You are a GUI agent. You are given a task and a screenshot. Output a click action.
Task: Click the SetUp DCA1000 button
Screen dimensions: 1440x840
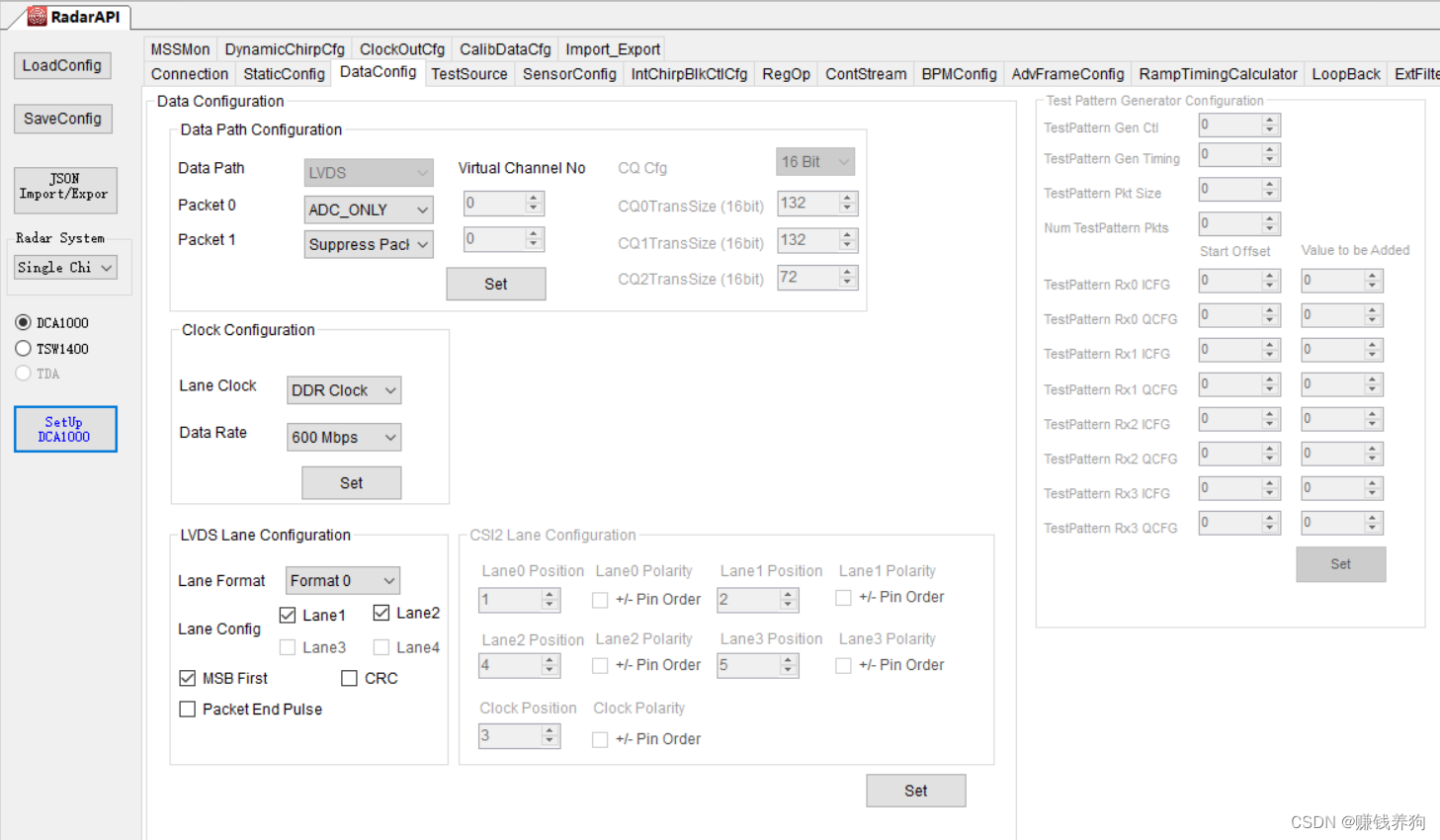click(65, 428)
